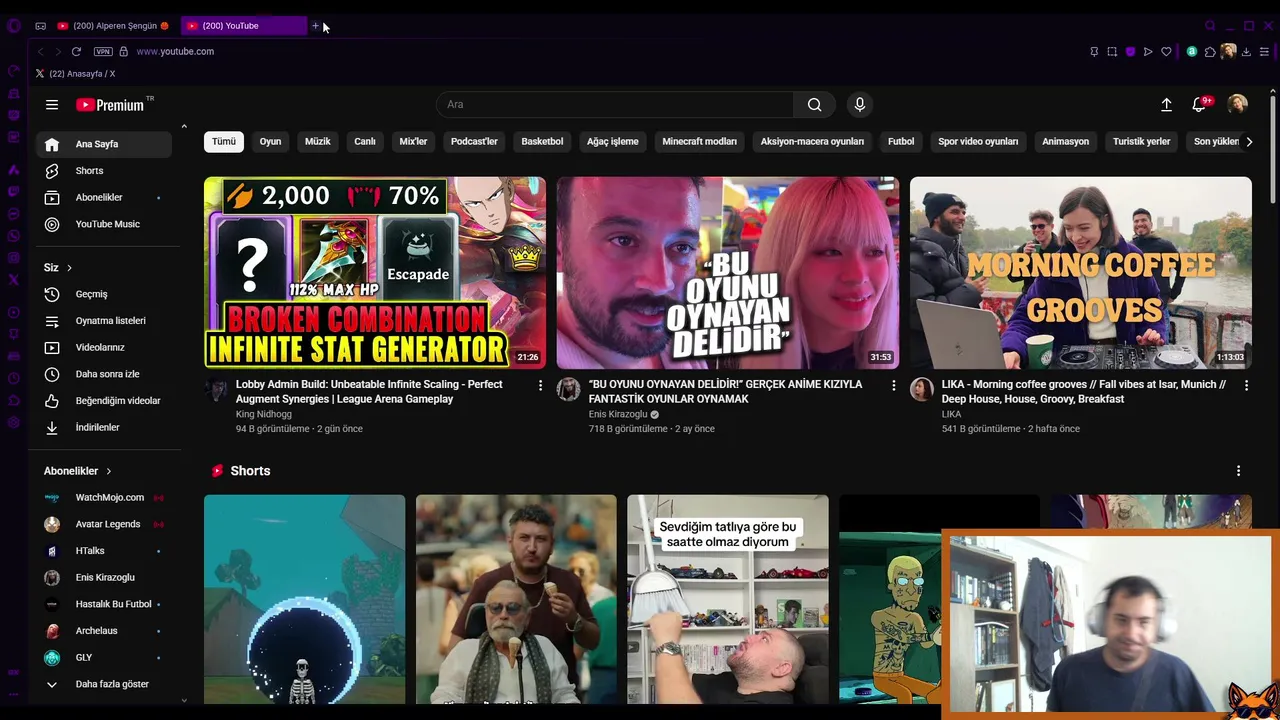Screen dimensions: 1280x720
Task: Open the YouTube account avatar menu
Action: [x=1238, y=104]
